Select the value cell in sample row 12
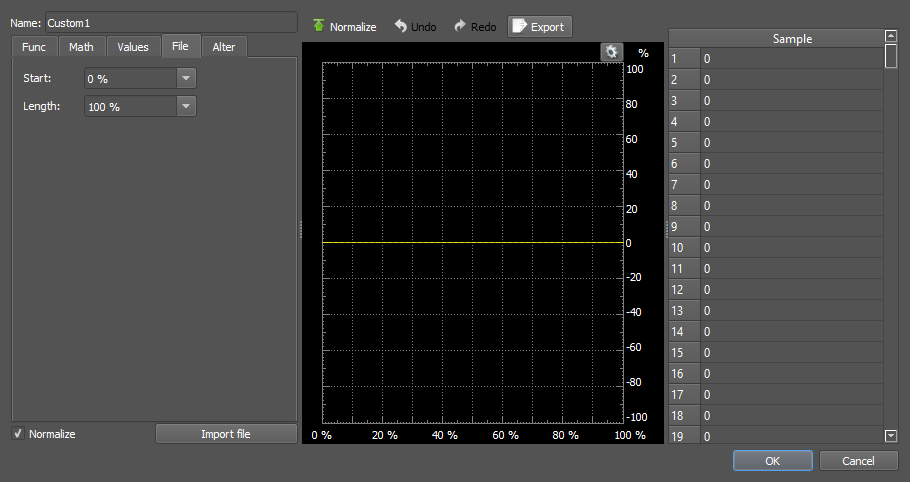 [x=792, y=290]
